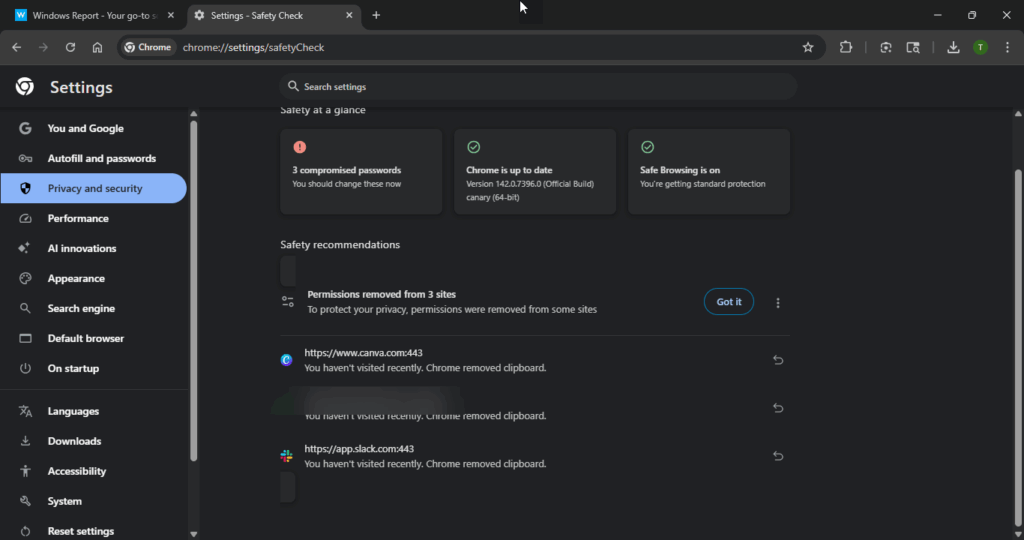Go to Performance settings
Viewport: 1024px width, 540px height.
click(x=93, y=218)
